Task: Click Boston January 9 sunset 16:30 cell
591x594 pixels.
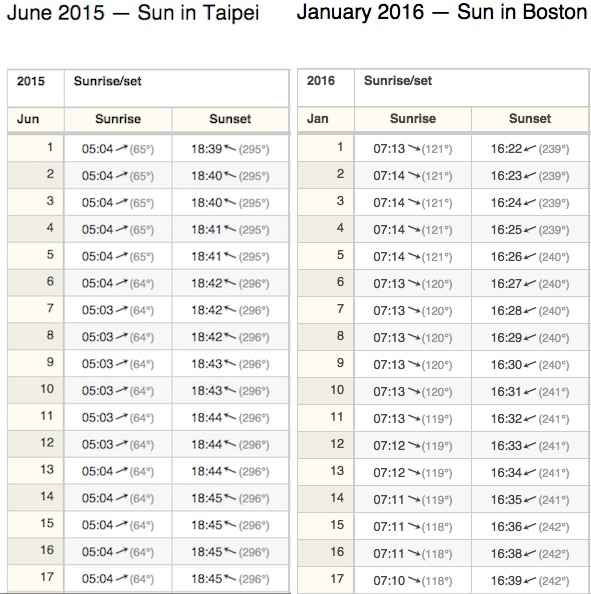Action: [530, 365]
